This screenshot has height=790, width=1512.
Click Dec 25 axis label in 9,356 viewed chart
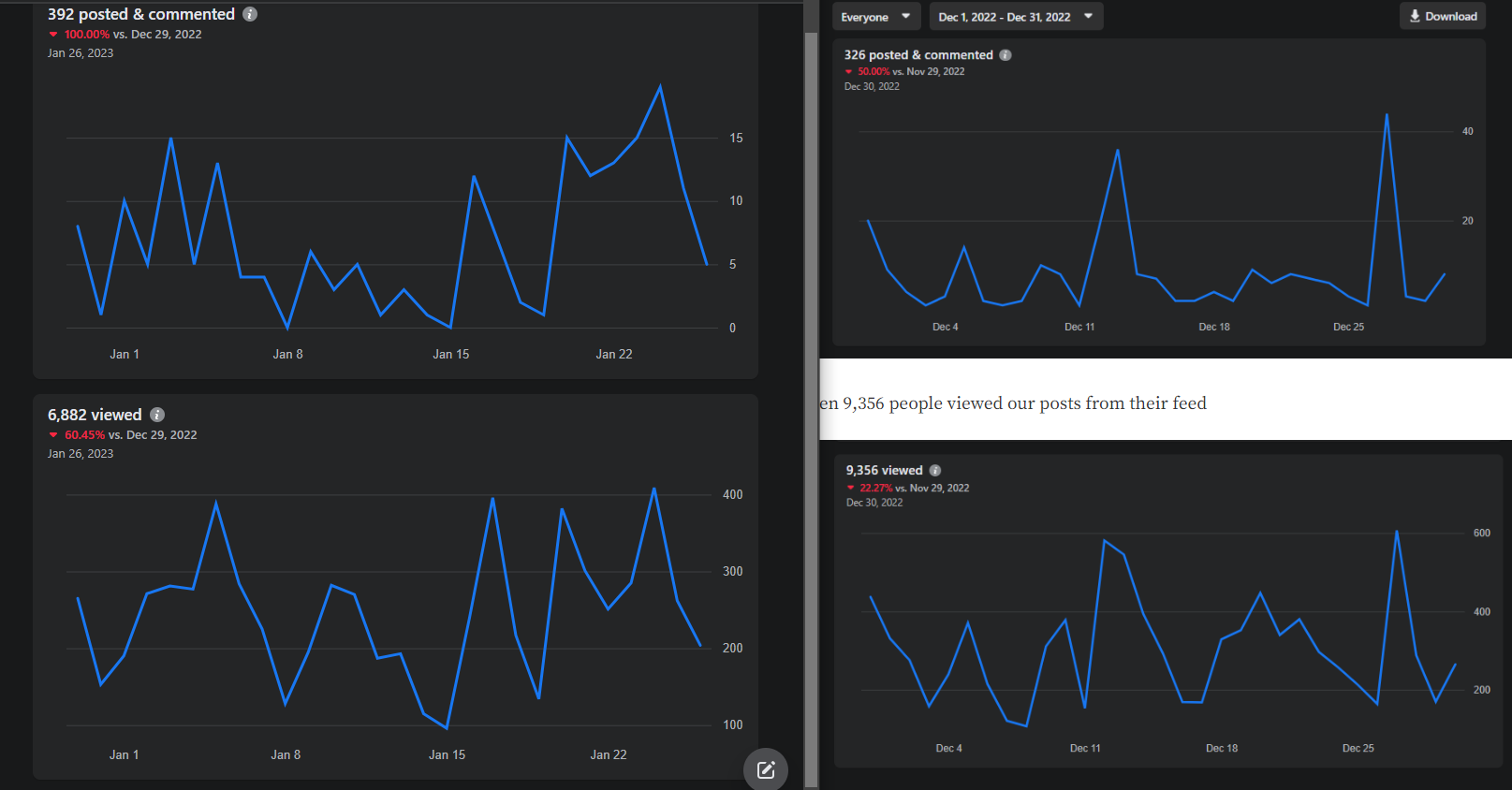(x=1358, y=748)
